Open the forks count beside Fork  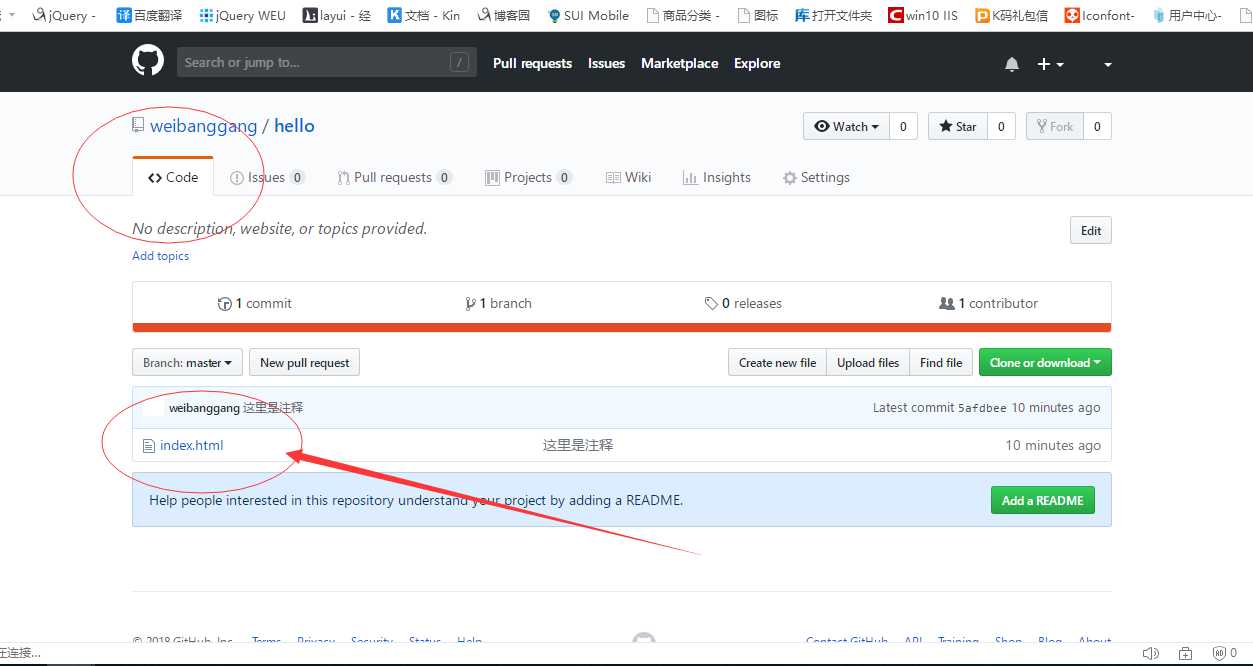[x=1097, y=126]
